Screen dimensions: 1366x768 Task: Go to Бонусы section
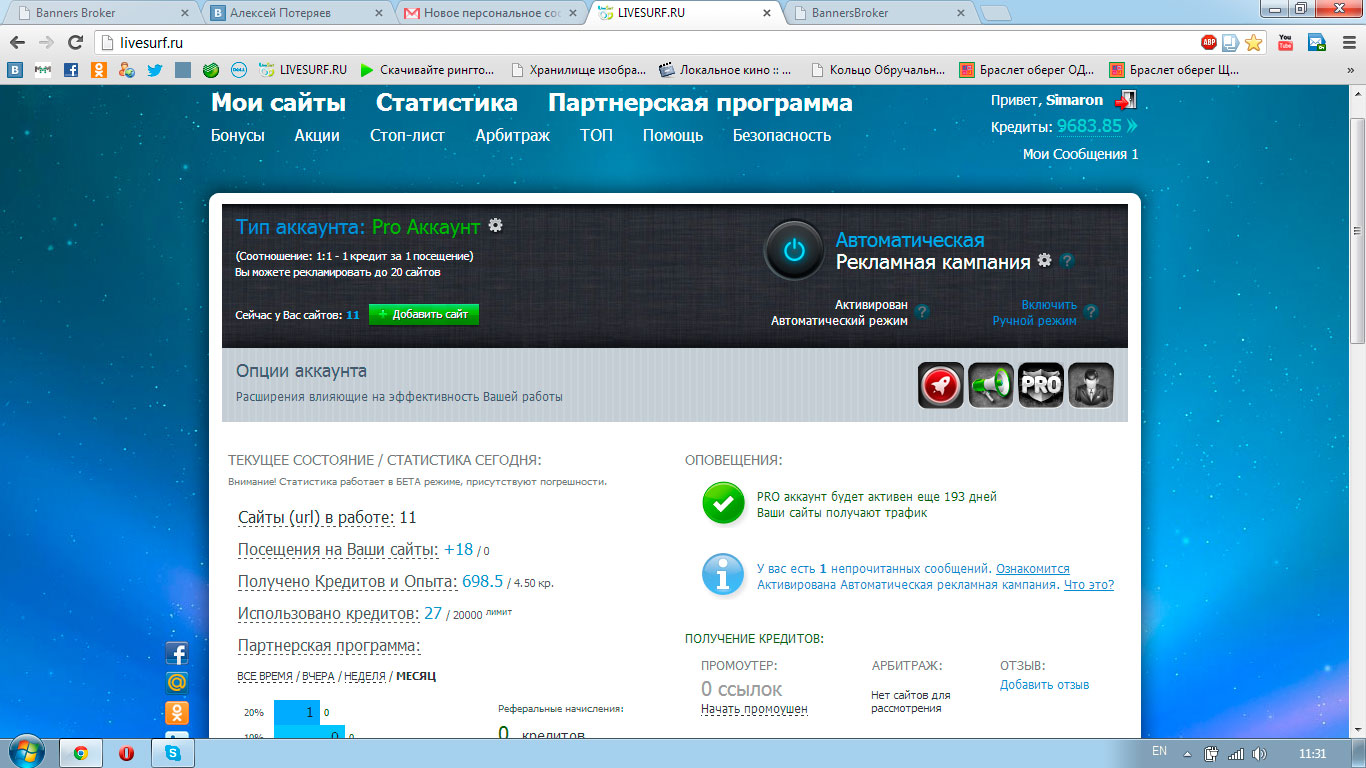238,136
